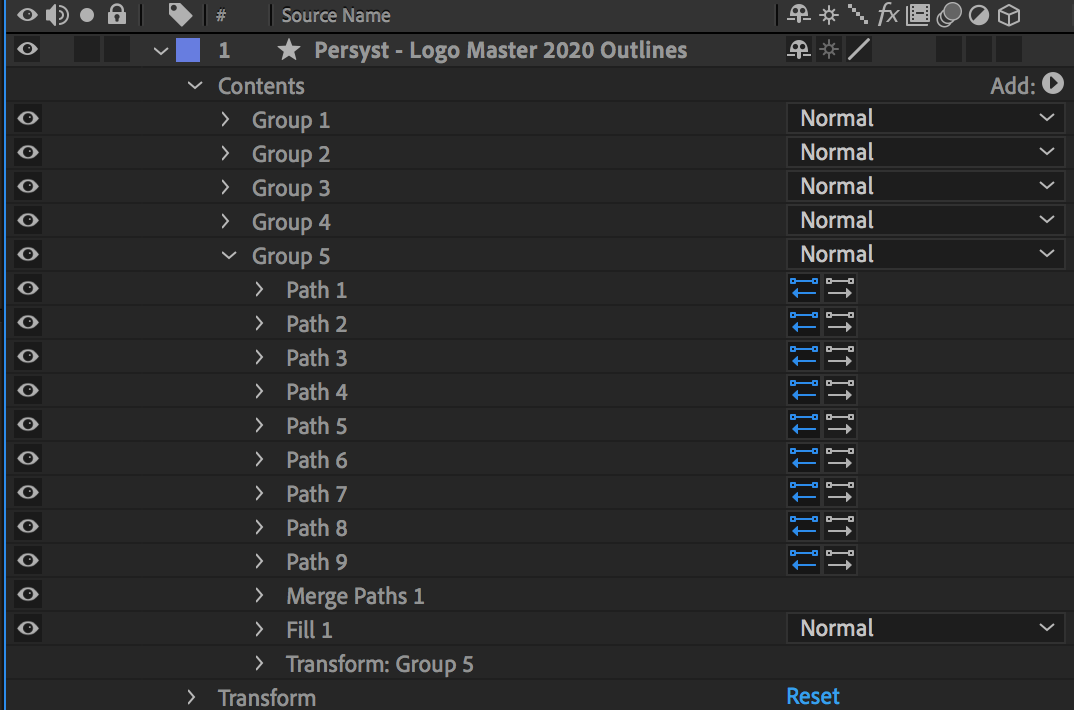Click the Effects (fx) column icon
Image resolution: width=1074 pixels, height=710 pixels.
[888, 14]
